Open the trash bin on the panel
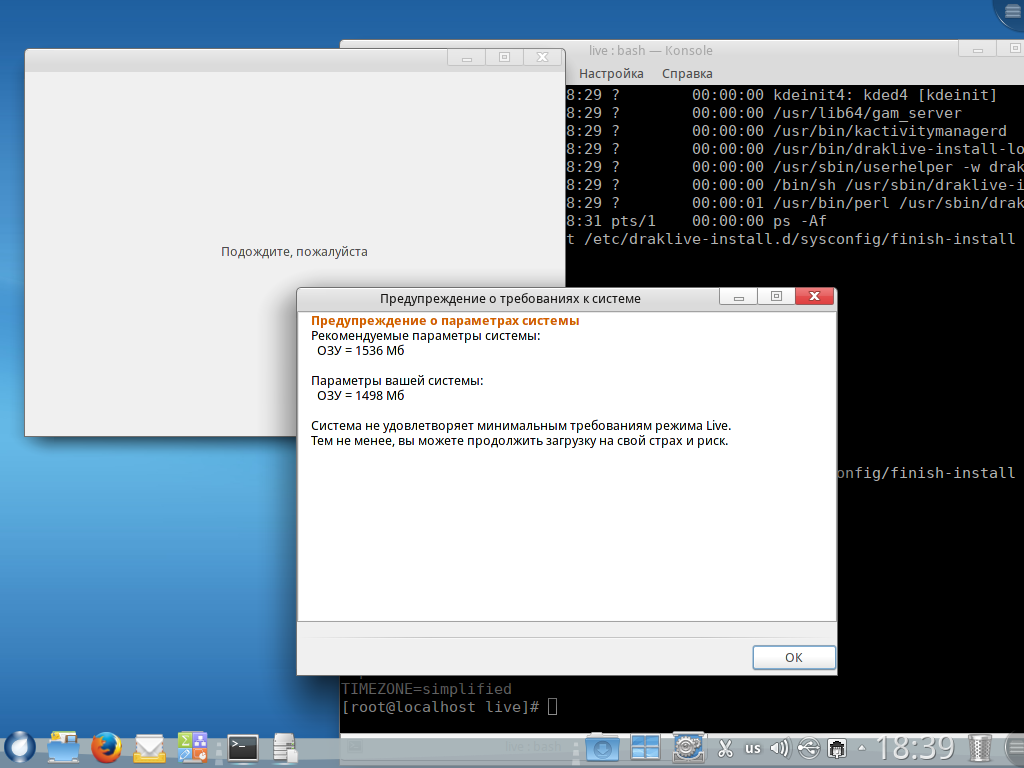This screenshot has width=1024, height=768. point(979,748)
